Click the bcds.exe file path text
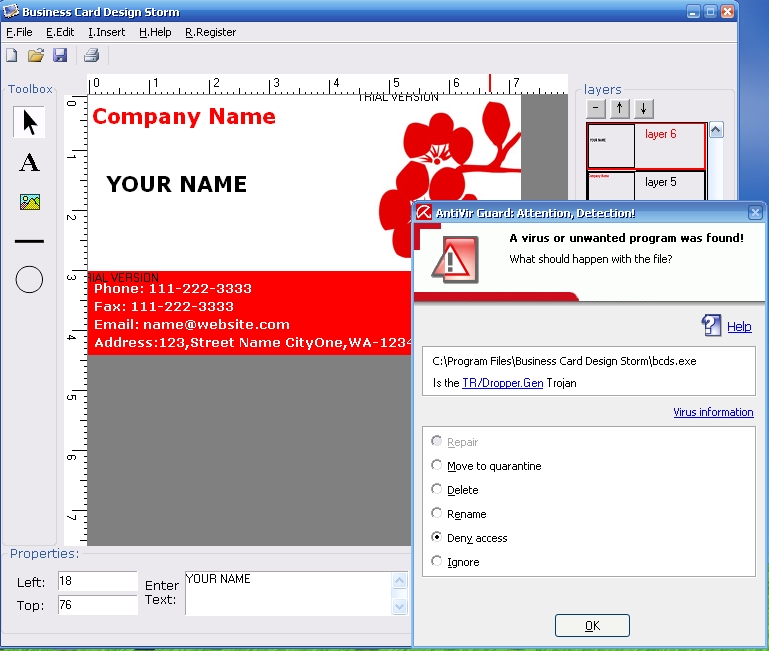This screenshot has height=651, width=769. coord(564,361)
